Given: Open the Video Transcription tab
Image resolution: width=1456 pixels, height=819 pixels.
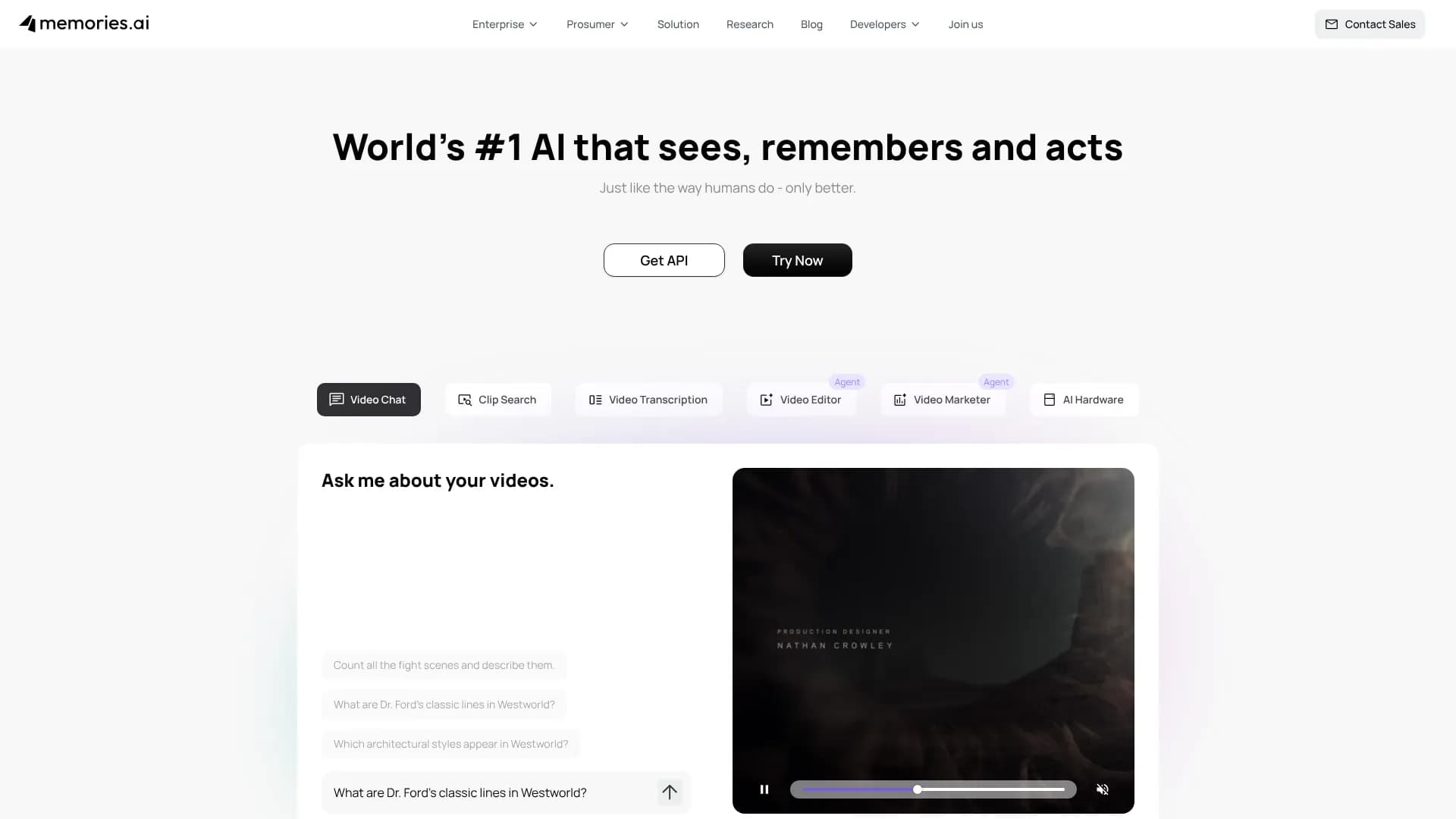Looking at the screenshot, I should point(648,400).
